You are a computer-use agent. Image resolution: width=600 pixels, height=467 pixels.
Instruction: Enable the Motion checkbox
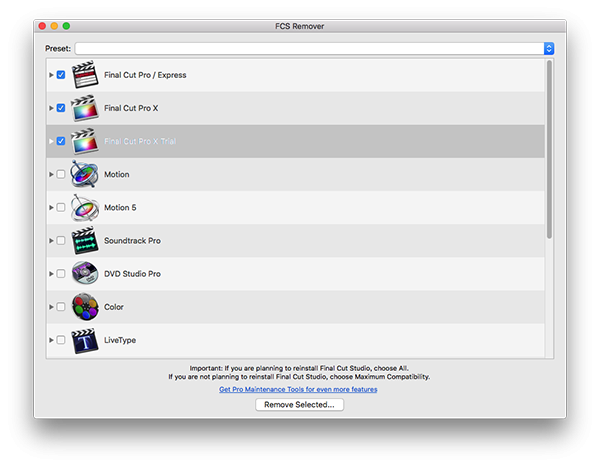pos(61,174)
